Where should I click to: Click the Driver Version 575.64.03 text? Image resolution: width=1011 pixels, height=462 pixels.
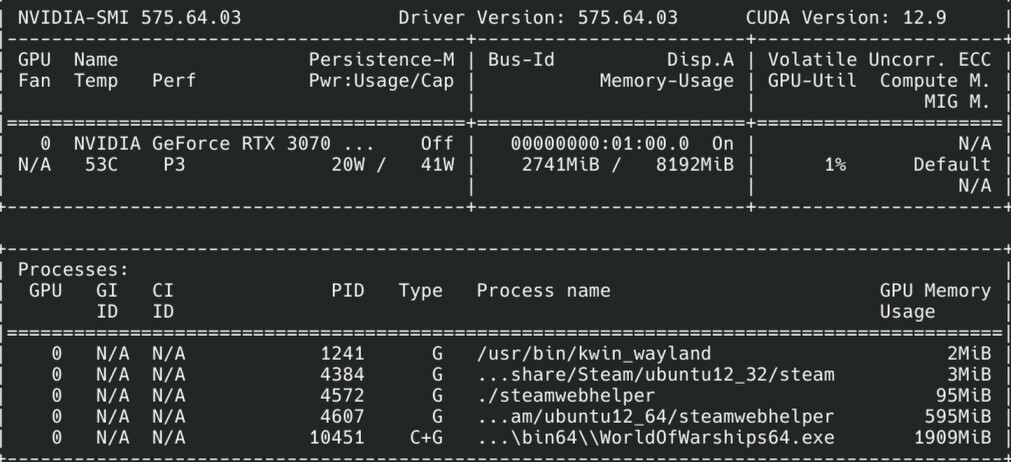click(x=538, y=17)
